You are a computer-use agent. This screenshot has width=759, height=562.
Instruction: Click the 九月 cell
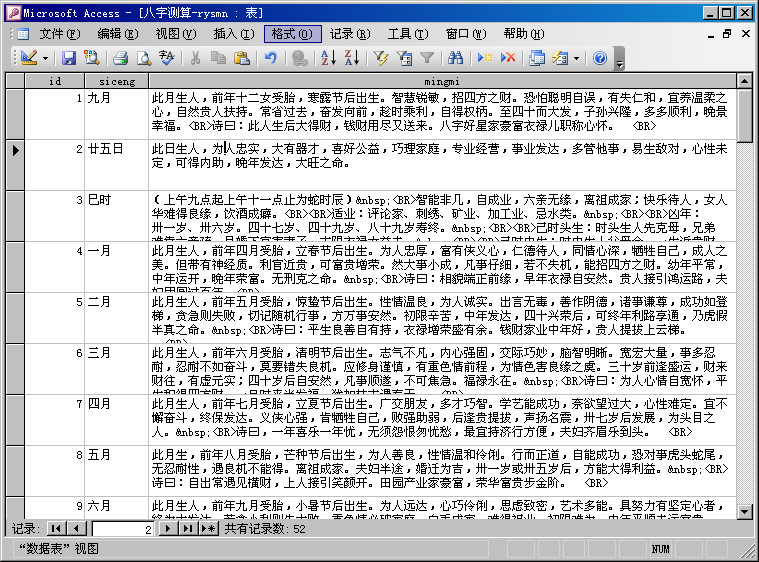pyautogui.click(x=117, y=114)
